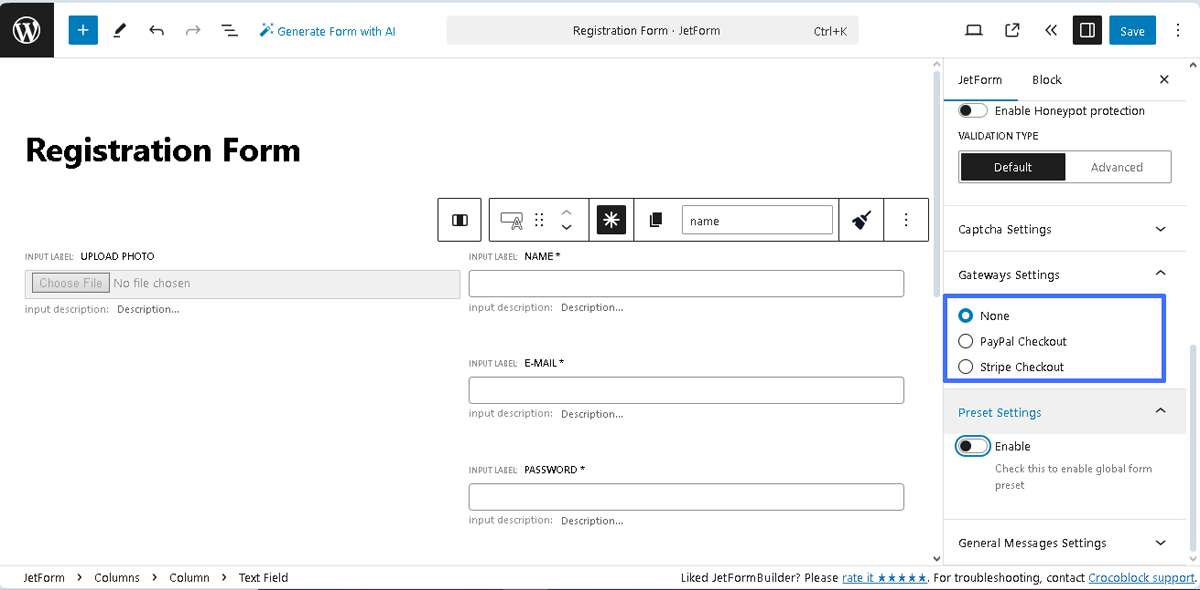Select the pencil Tools icon

[120, 30]
